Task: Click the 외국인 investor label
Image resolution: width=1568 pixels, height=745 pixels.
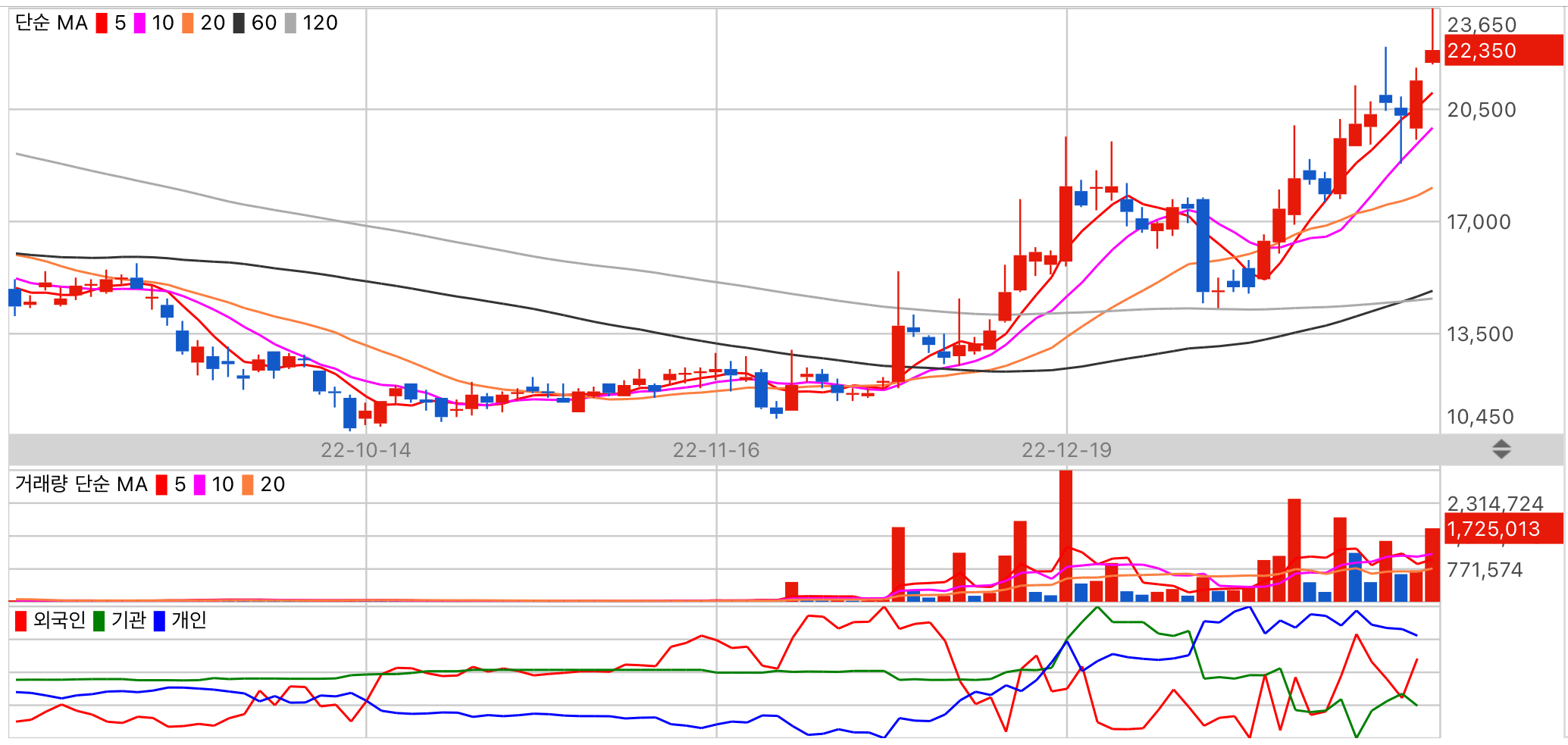Action: [59, 621]
